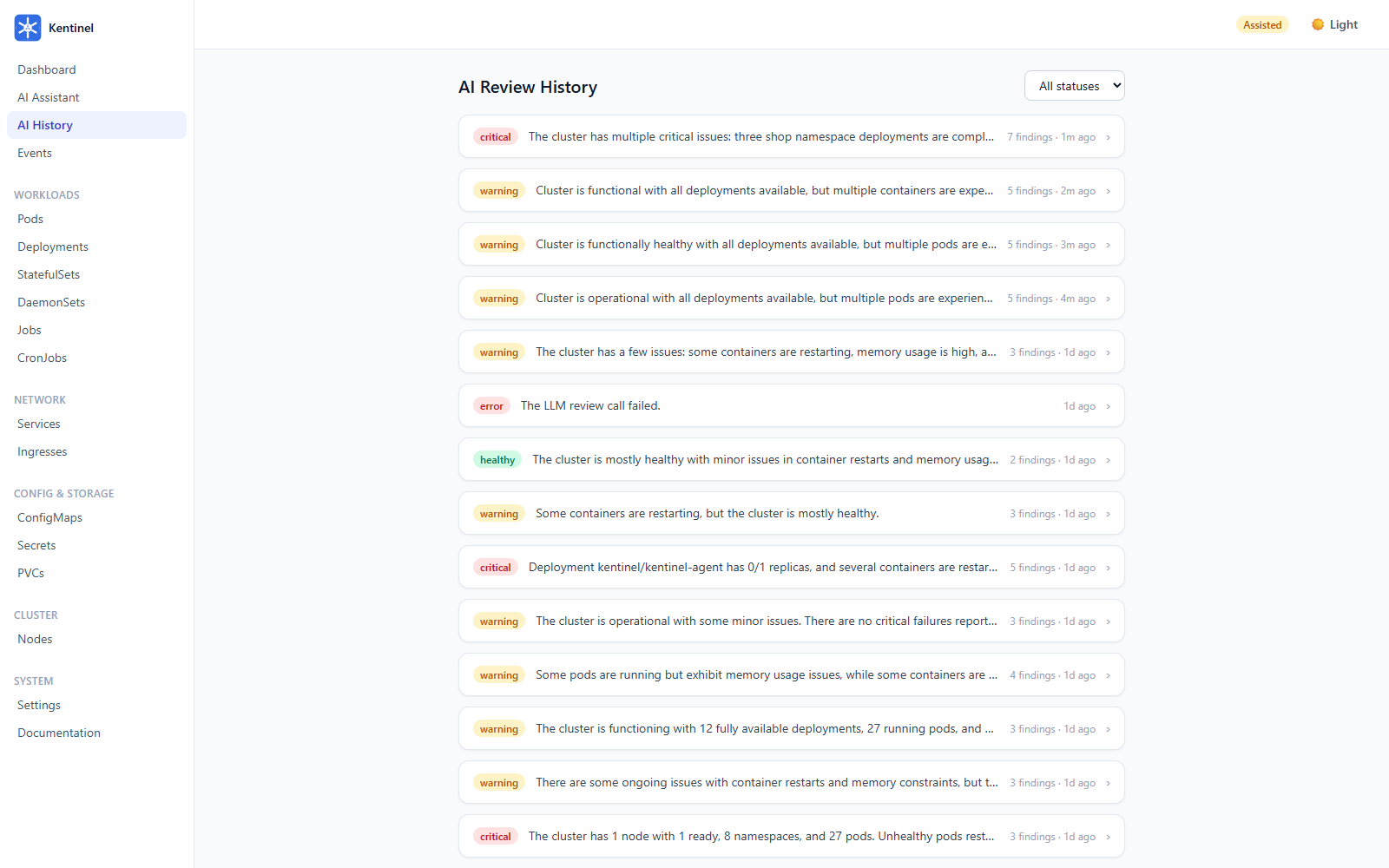Click '5 findings · 2m ago' text
The image size is (1389, 868).
click(x=1051, y=191)
